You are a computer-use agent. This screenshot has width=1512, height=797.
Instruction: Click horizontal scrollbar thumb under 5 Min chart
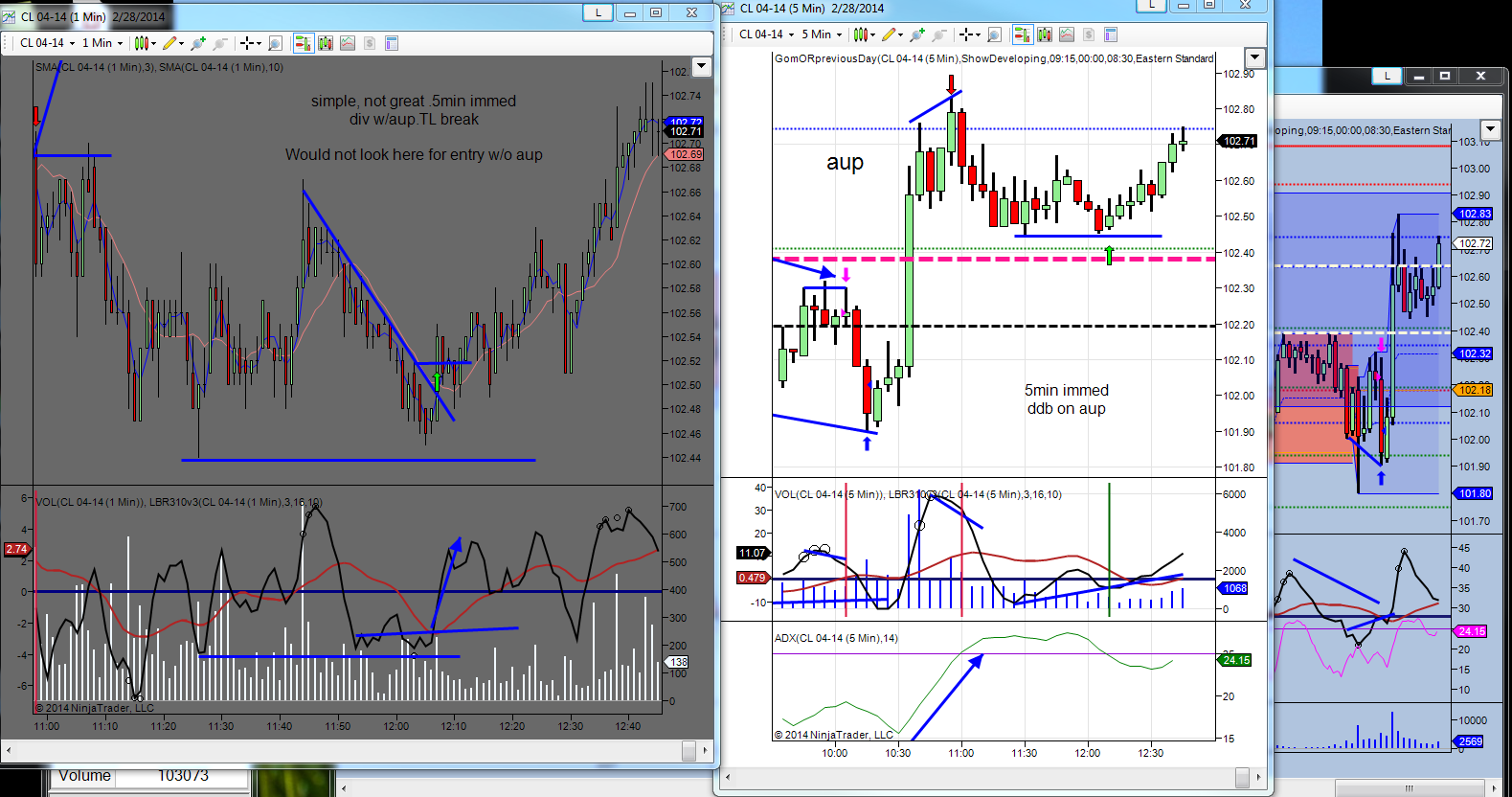pyautogui.click(x=1242, y=777)
